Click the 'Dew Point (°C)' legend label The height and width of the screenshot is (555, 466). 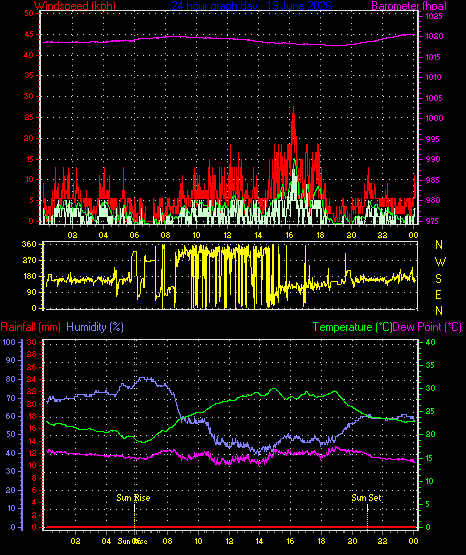[427, 327]
